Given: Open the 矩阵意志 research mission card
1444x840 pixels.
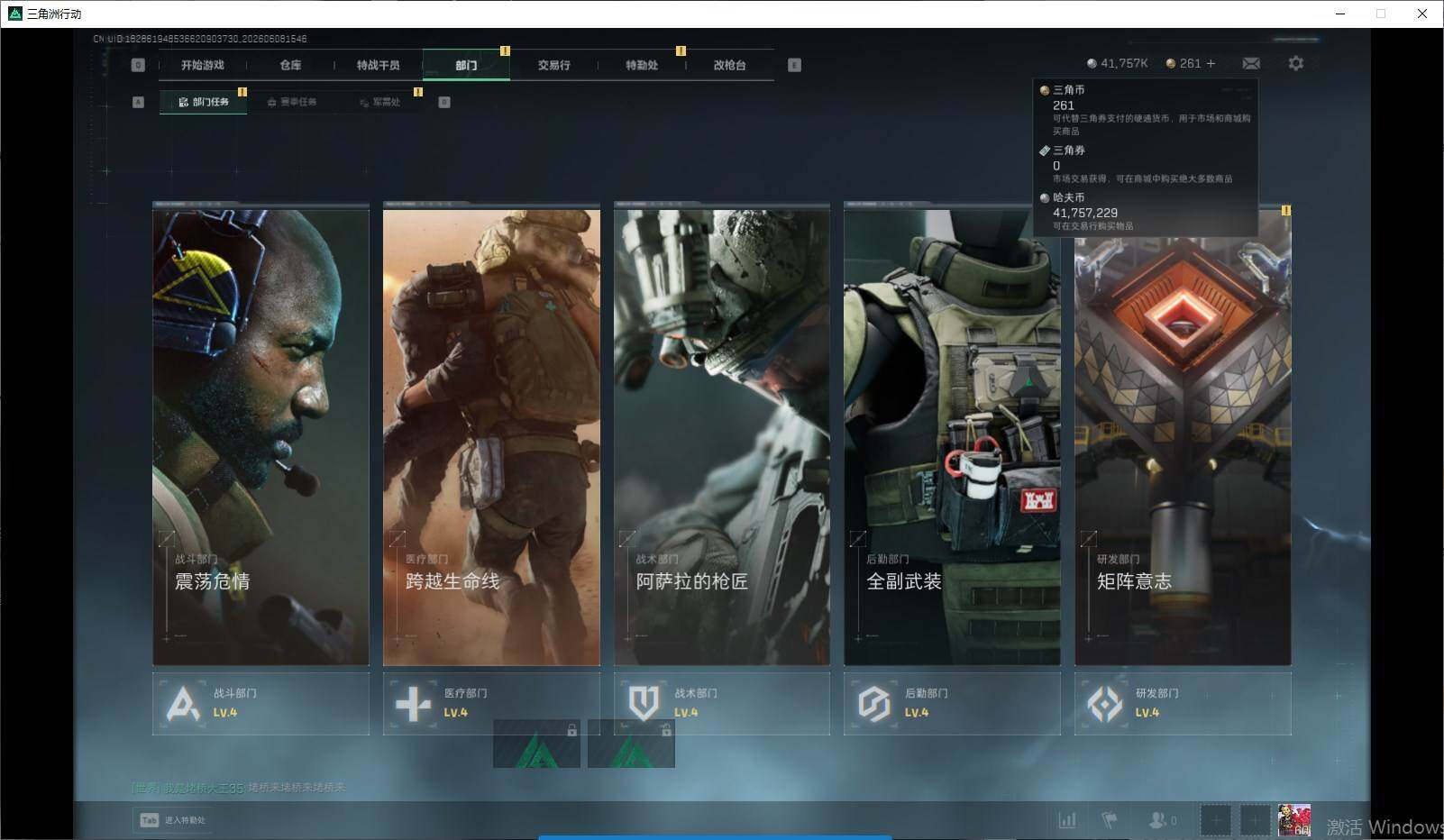Looking at the screenshot, I should coord(1183,434).
